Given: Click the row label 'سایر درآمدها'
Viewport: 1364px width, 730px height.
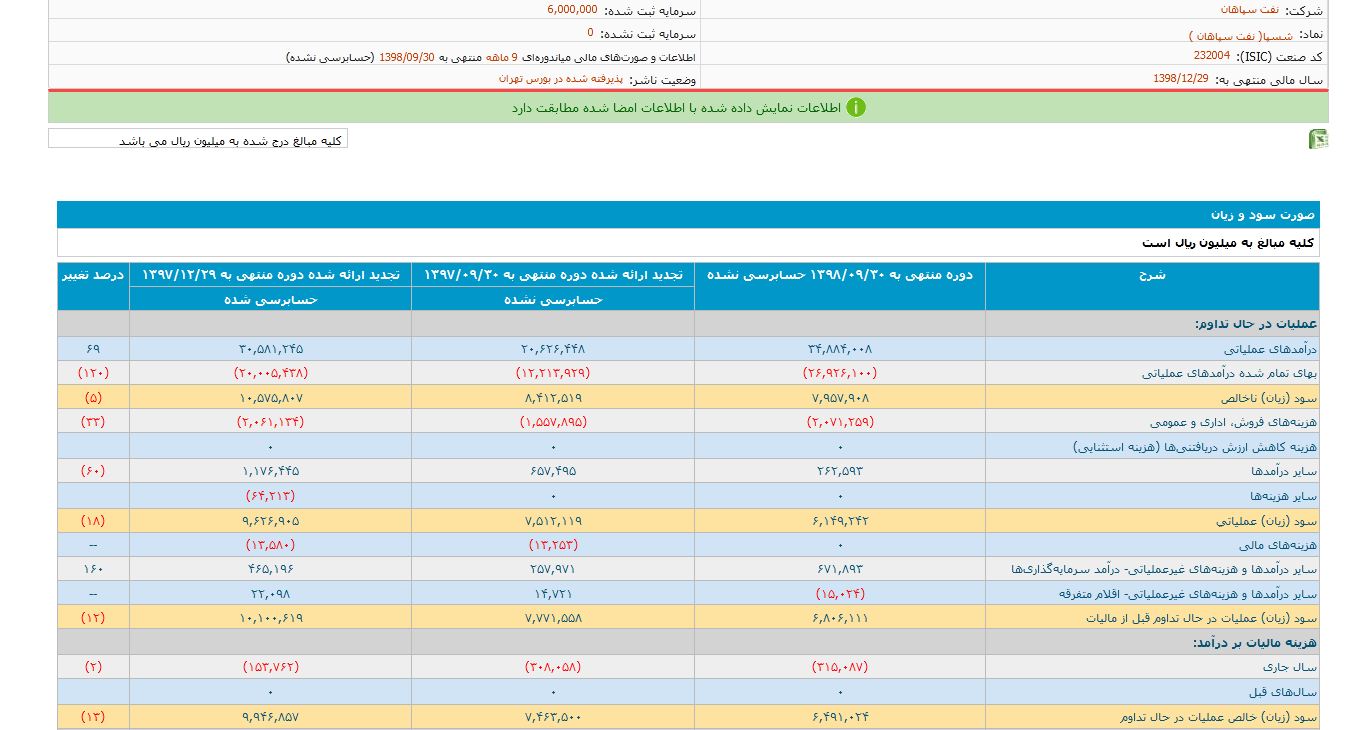Looking at the screenshot, I should [x=1284, y=471].
